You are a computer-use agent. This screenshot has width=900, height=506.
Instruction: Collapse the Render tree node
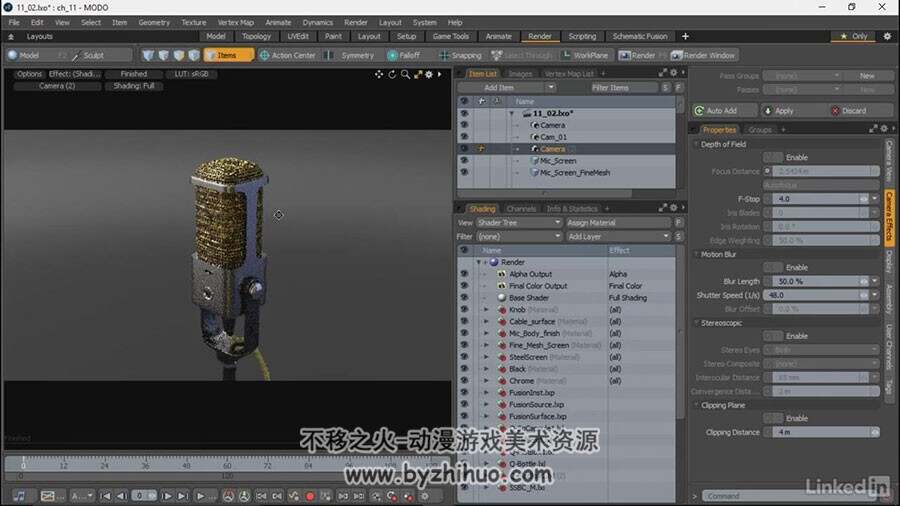coord(478,262)
